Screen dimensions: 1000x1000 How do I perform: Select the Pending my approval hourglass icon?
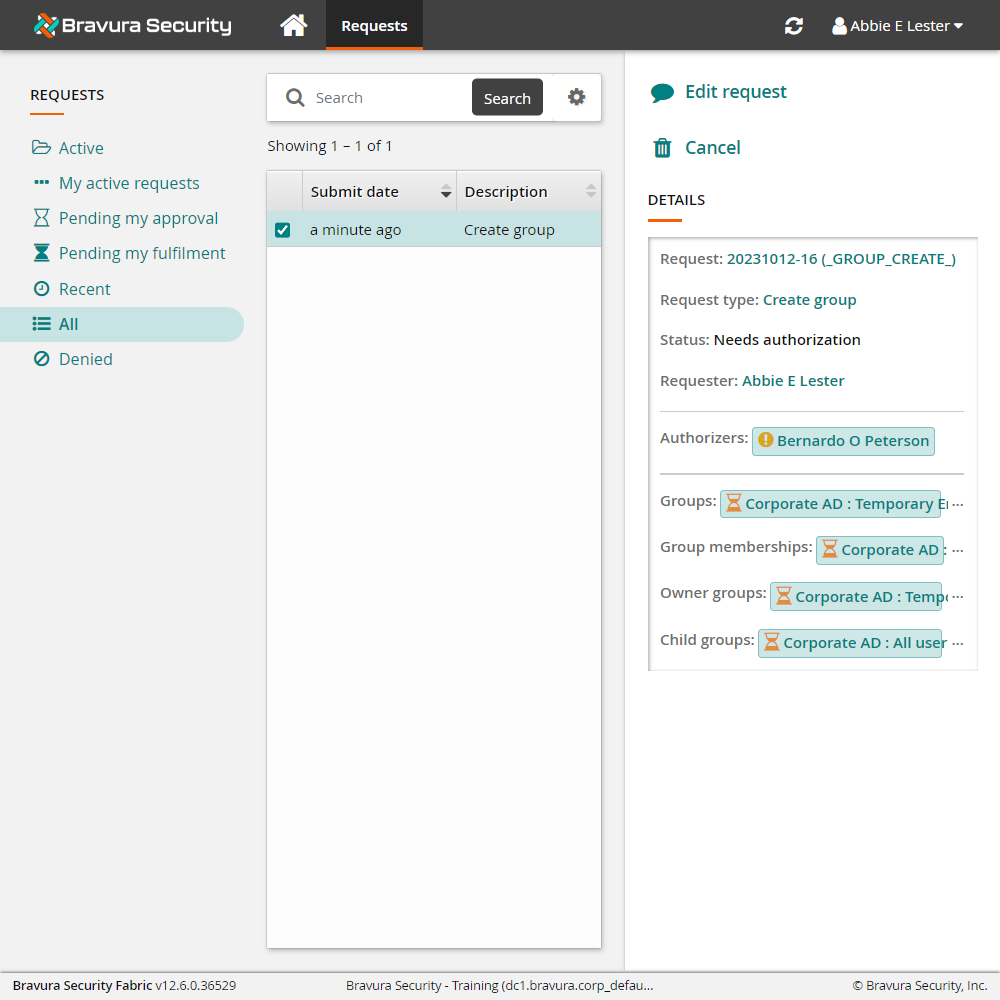click(40, 217)
